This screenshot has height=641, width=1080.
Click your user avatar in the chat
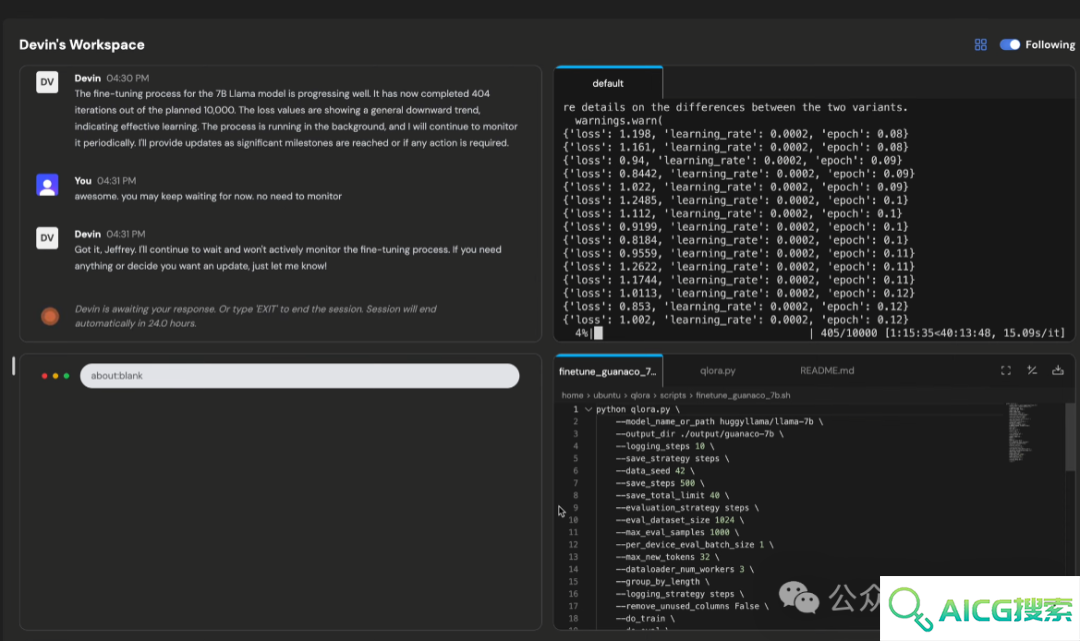47,185
